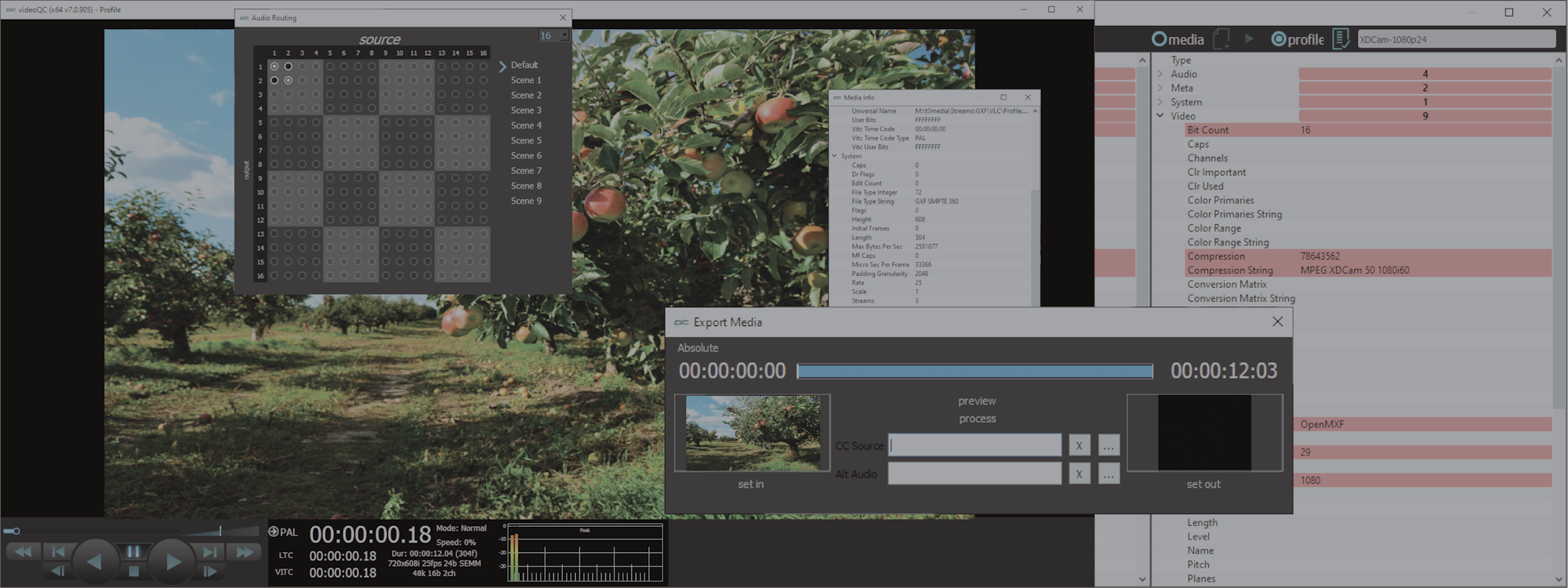
Task: Click the reverse play button
Action: [x=95, y=561]
